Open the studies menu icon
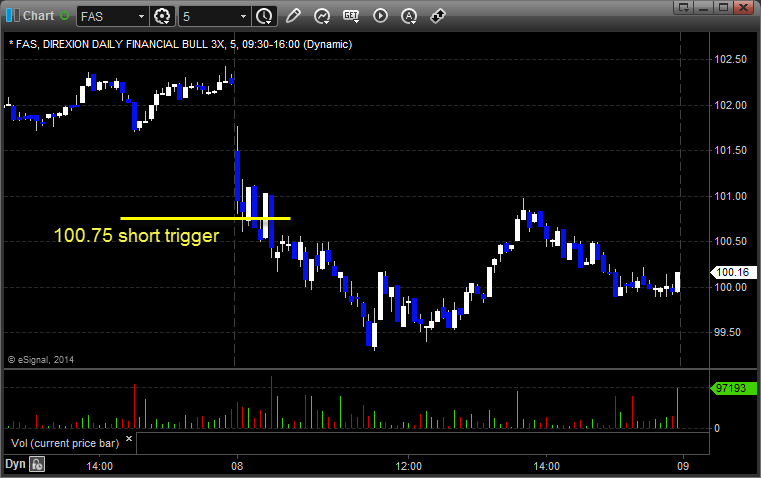761x478 pixels. [322, 16]
